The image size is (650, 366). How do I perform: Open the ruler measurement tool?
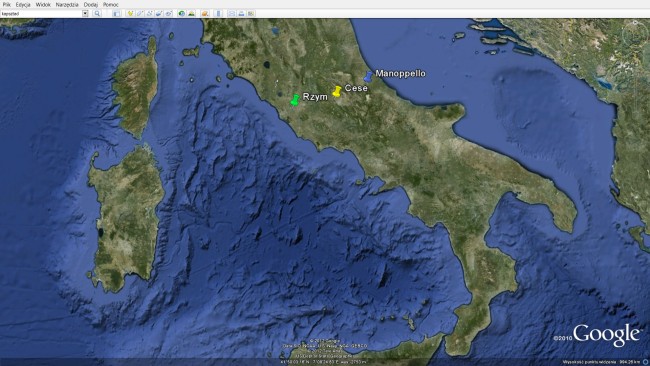click(218, 14)
